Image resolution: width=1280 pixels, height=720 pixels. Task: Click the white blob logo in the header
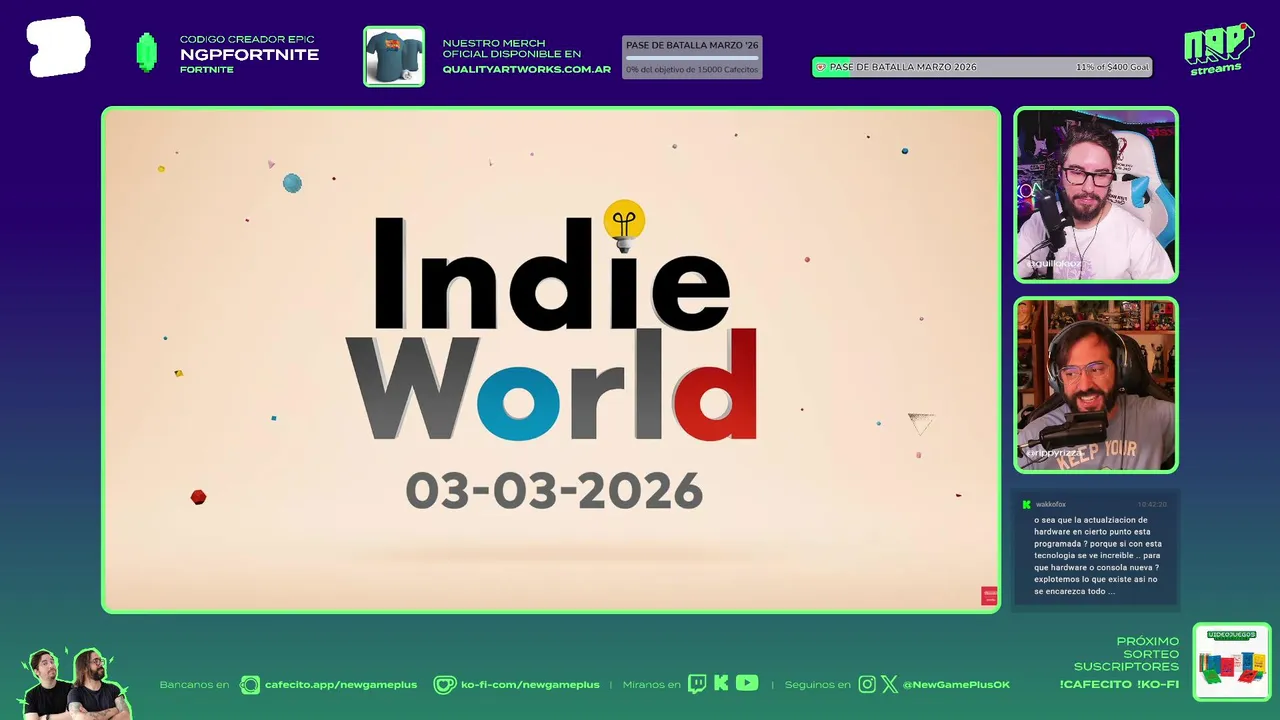(58, 47)
